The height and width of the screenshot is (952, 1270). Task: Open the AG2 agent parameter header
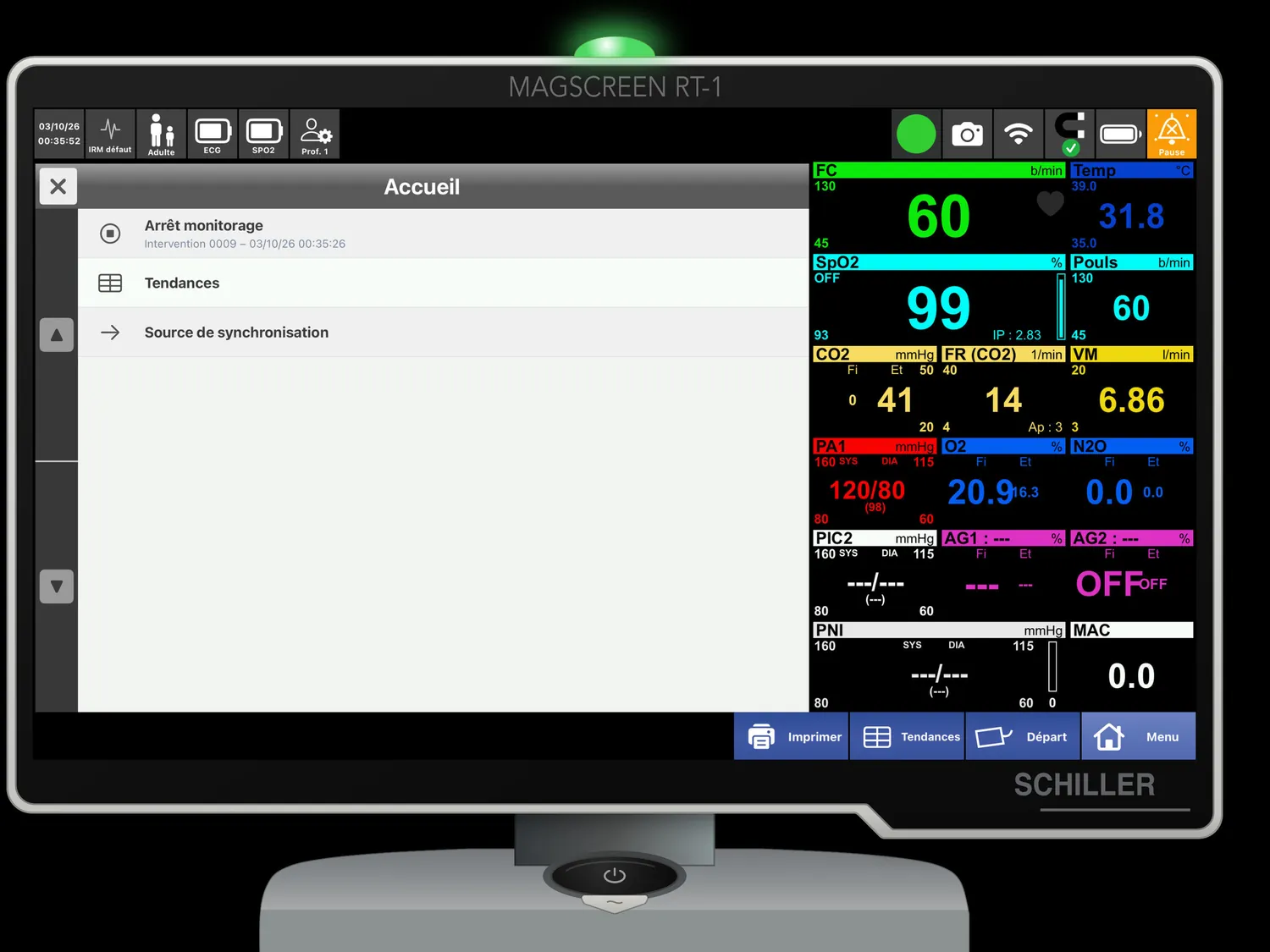(x=1132, y=538)
